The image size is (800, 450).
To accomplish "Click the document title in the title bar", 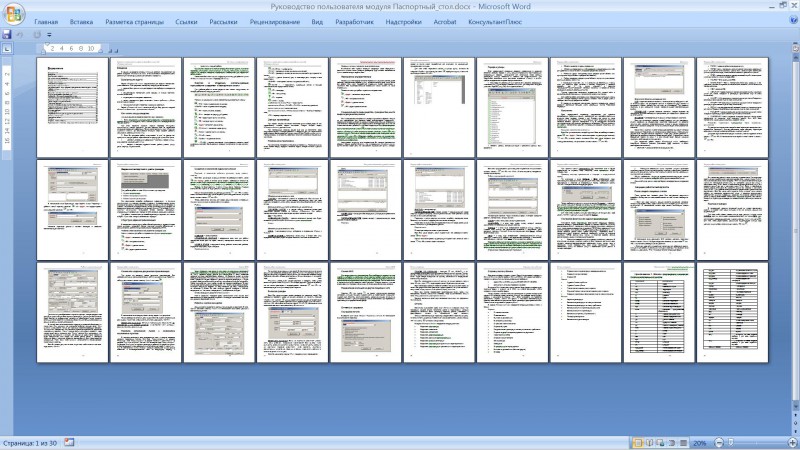I will [400, 7].
